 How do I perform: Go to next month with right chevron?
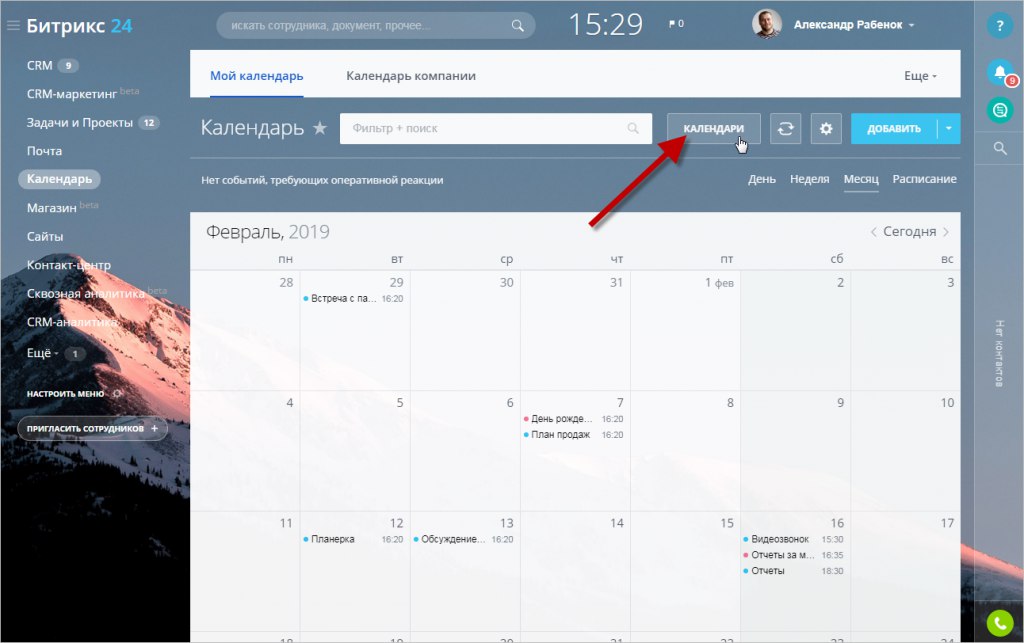tap(946, 232)
